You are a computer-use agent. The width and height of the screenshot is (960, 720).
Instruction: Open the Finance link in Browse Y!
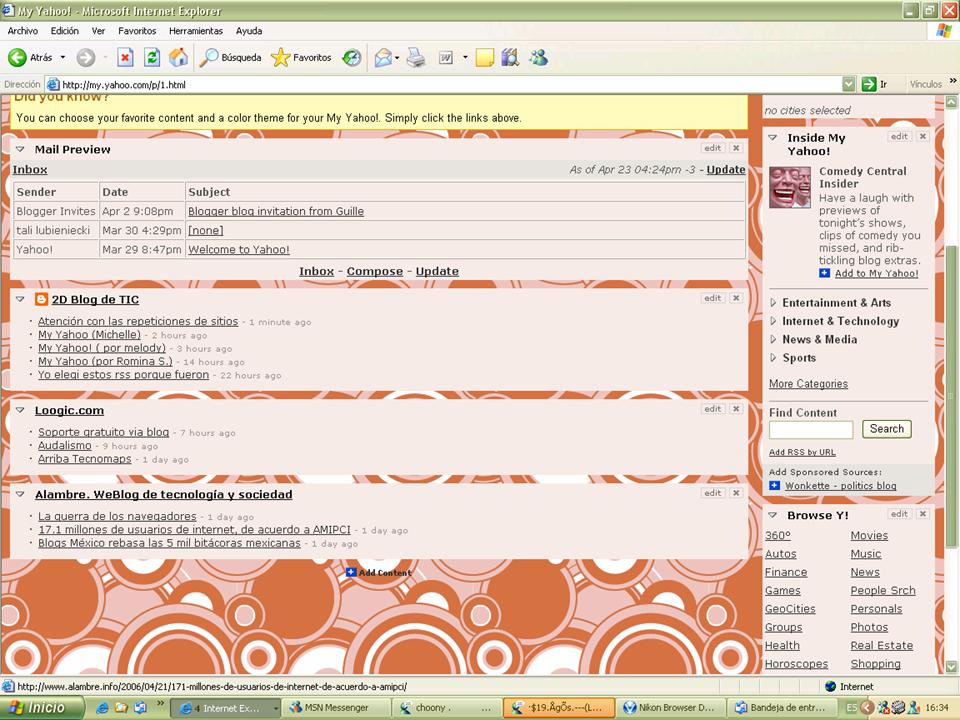click(786, 572)
